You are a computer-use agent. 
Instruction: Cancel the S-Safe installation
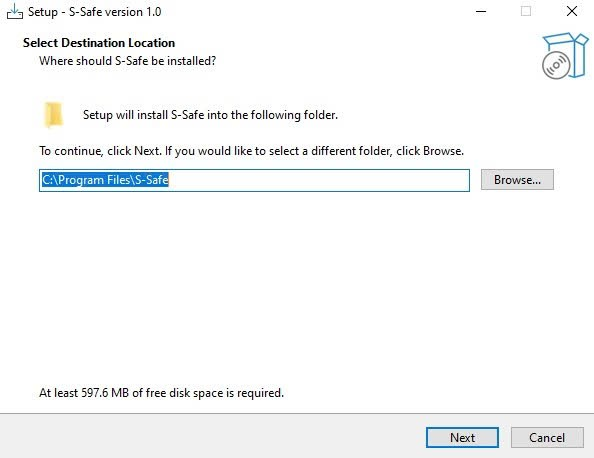547,438
